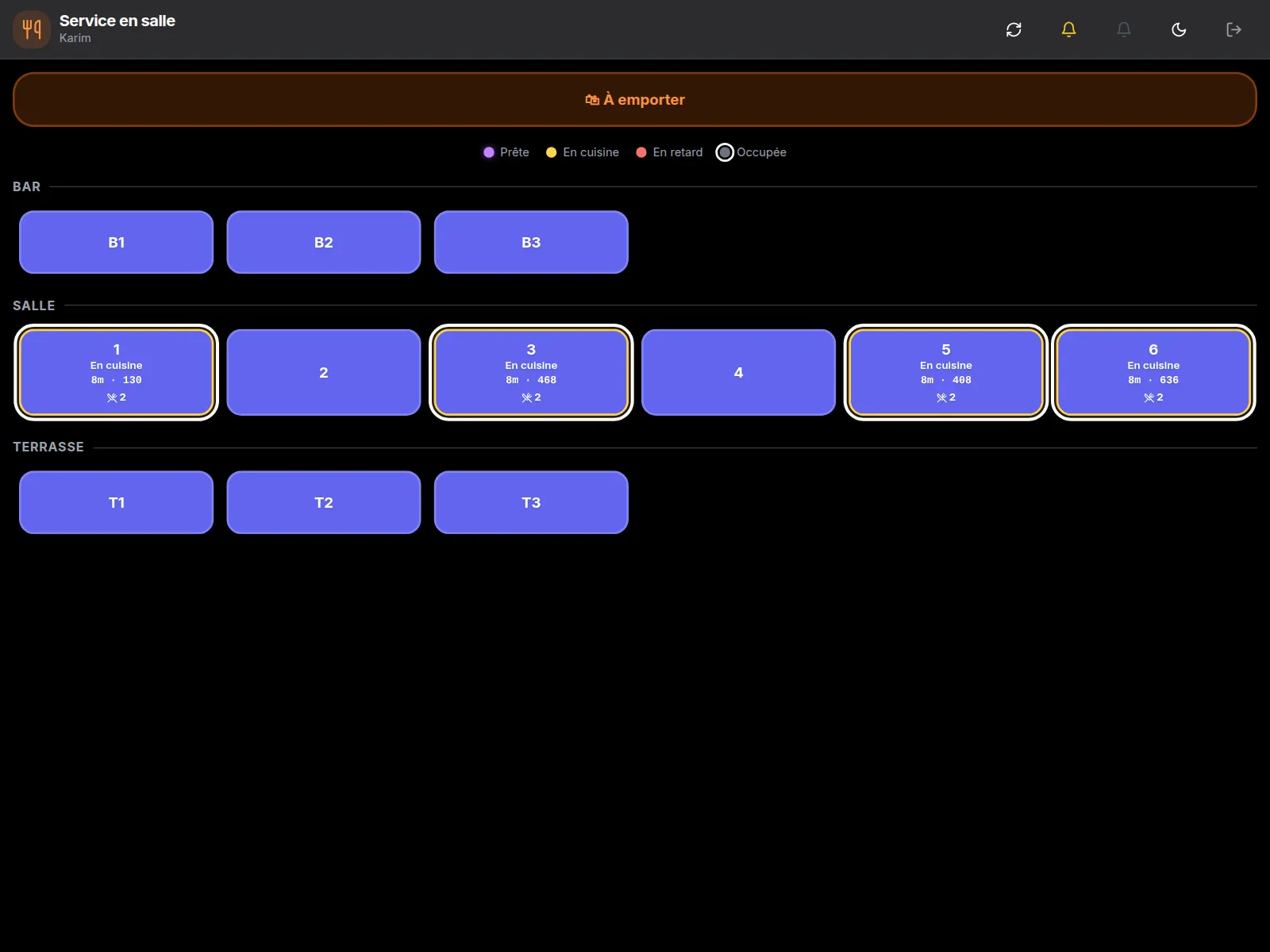The image size is (1270, 952).
Task: Click the Occupée ring legend marker
Action: (x=725, y=152)
